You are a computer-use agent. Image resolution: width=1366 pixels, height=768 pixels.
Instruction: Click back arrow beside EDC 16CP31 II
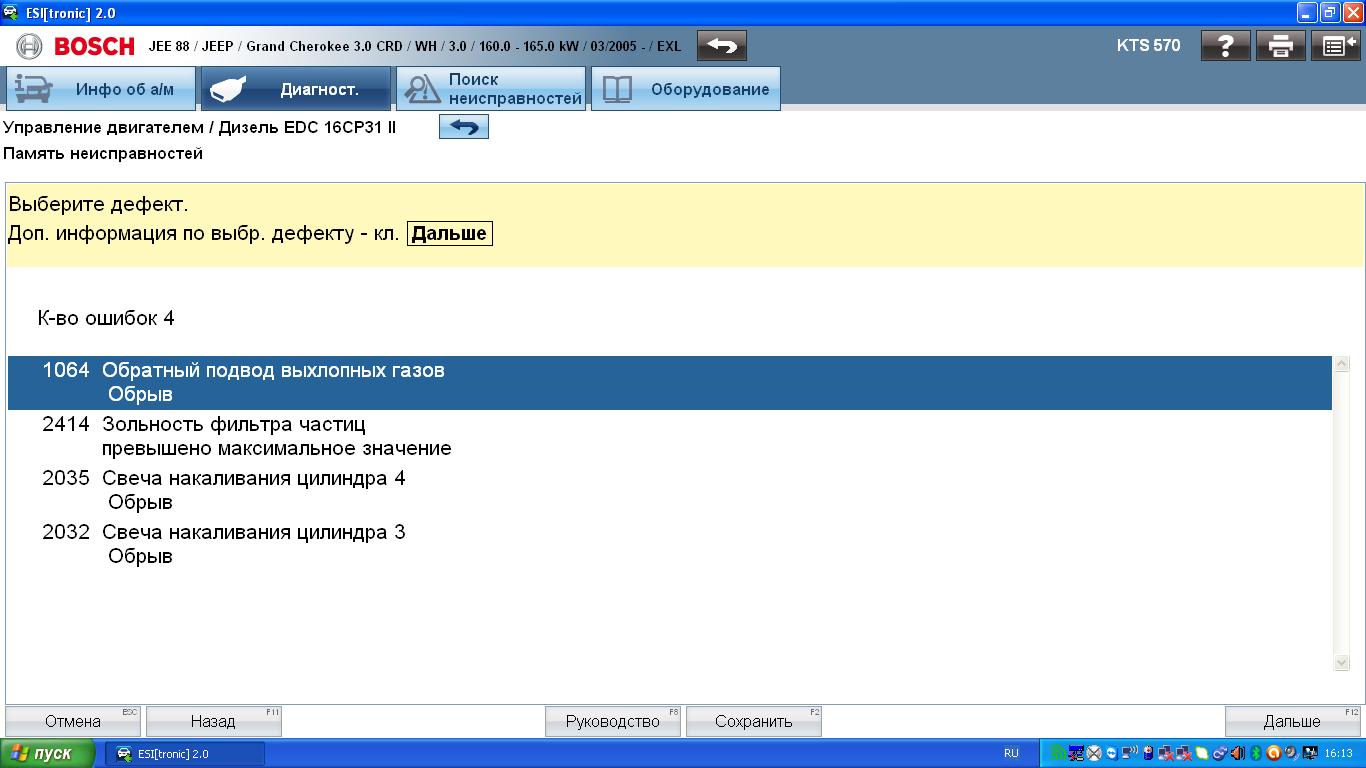coord(464,127)
